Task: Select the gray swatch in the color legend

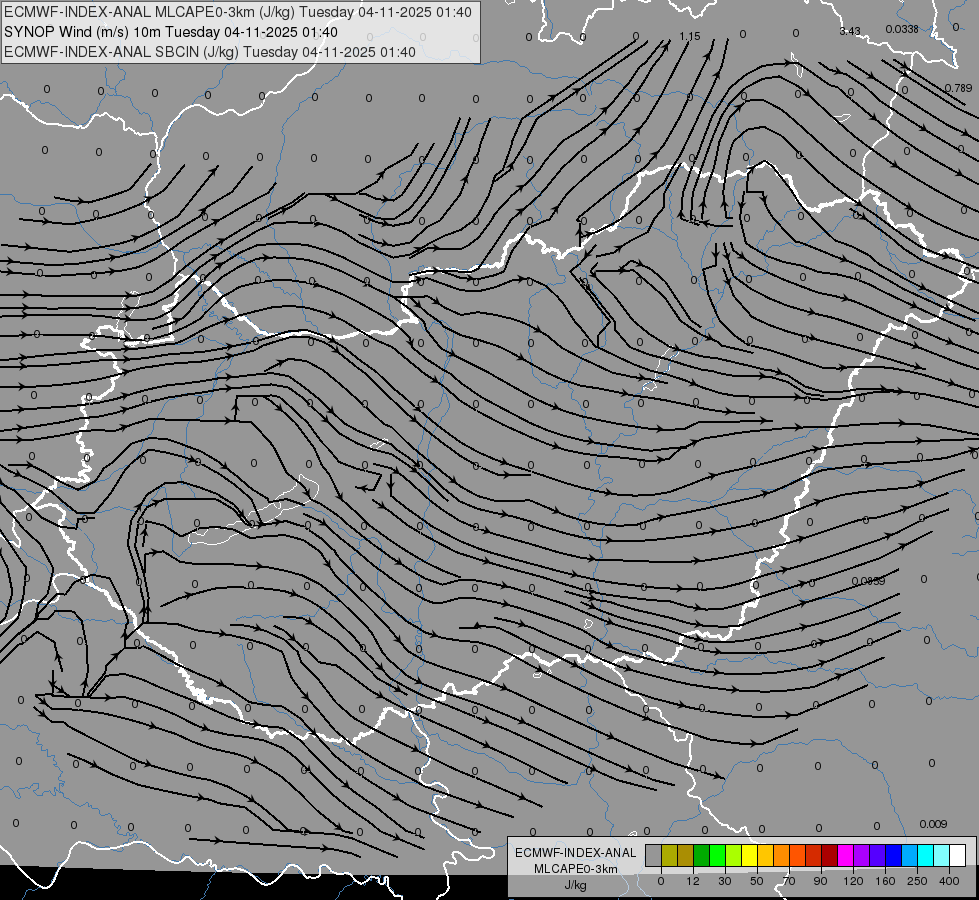Action: (x=653, y=855)
